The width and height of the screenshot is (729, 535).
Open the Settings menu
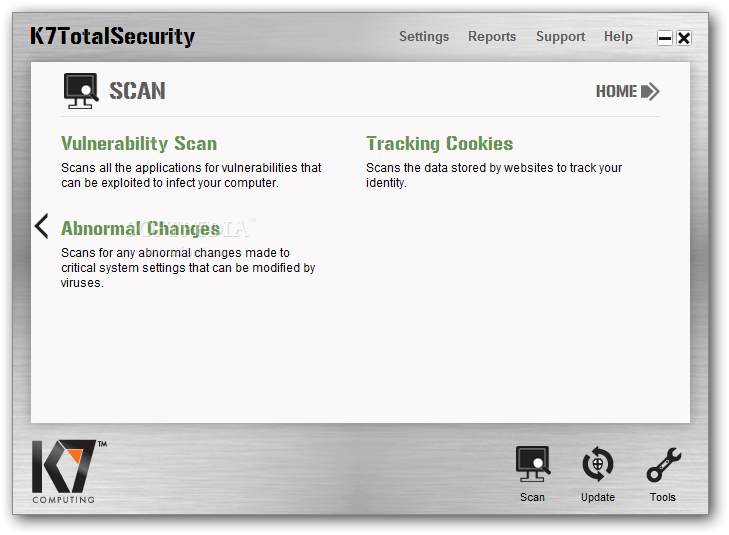[424, 36]
